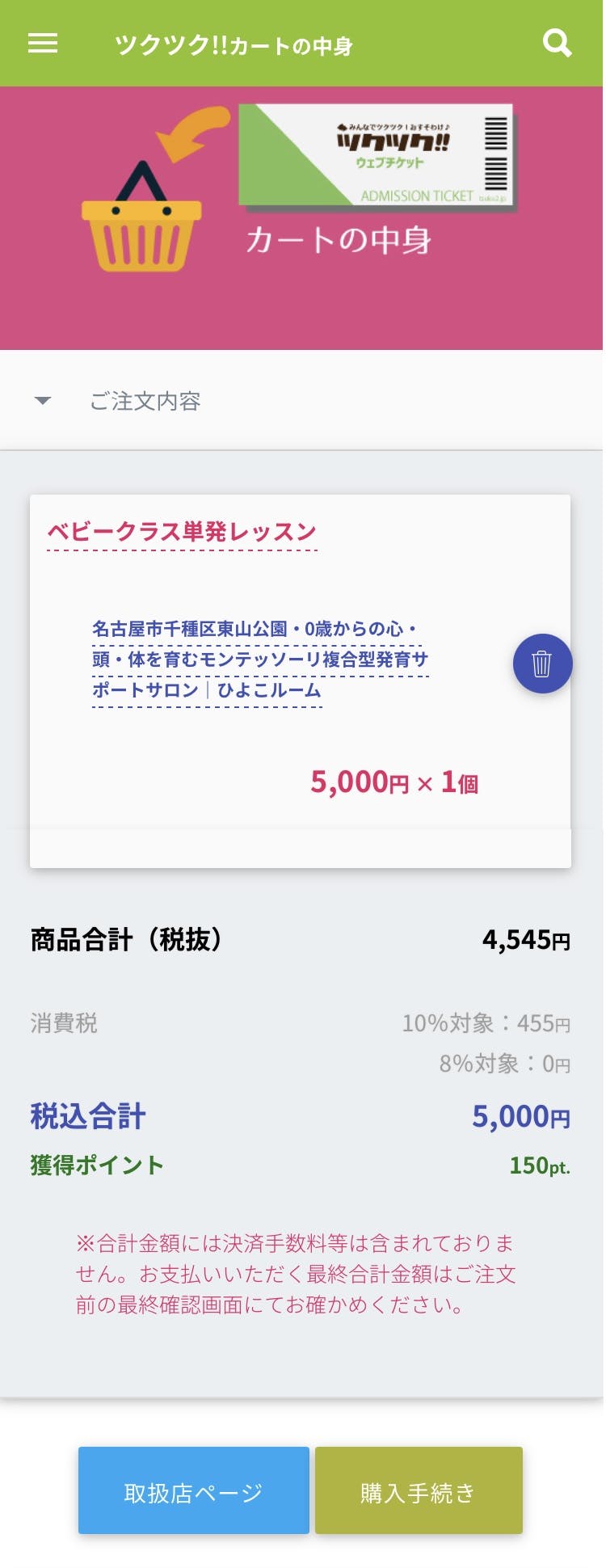Click the カートの中身 banner heading
The height and width of the screenshot is (1568, 606).
click(339, 240)
